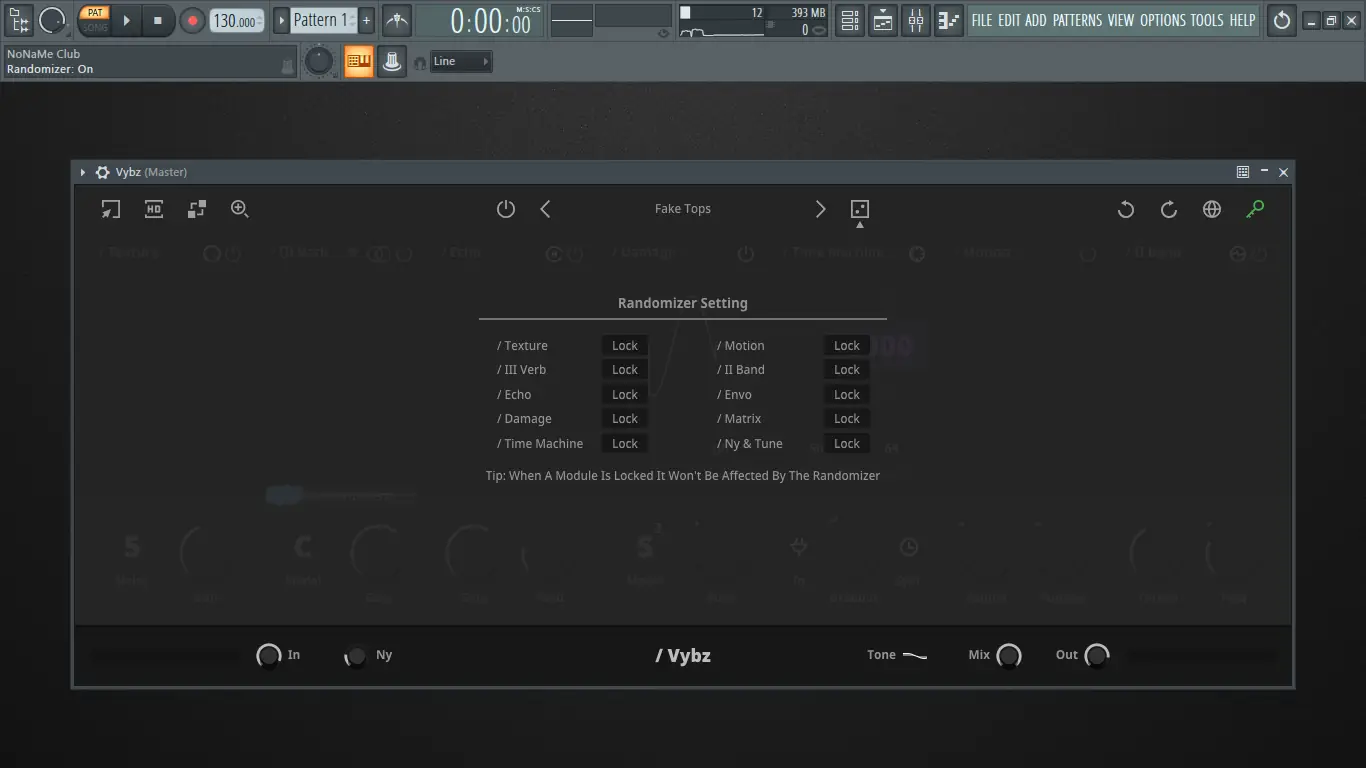This screenshot has width=1366, height=768.
Task: Add a new pattern with plus button
Action: tap(366, 20)
